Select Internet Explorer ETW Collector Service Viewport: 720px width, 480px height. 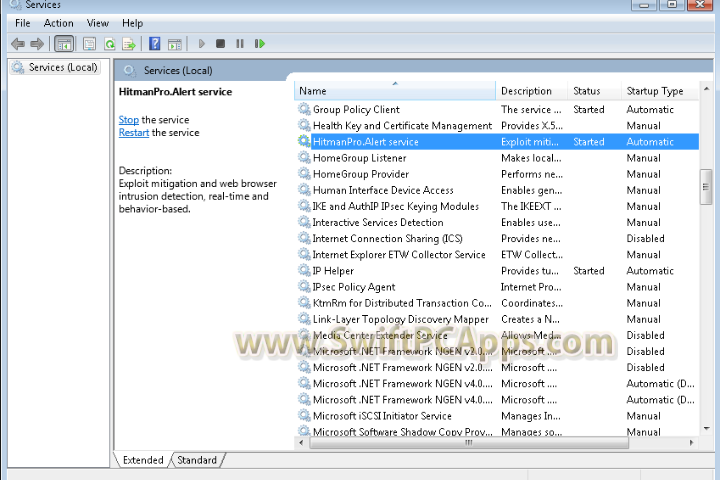click(x=497, y=254)
